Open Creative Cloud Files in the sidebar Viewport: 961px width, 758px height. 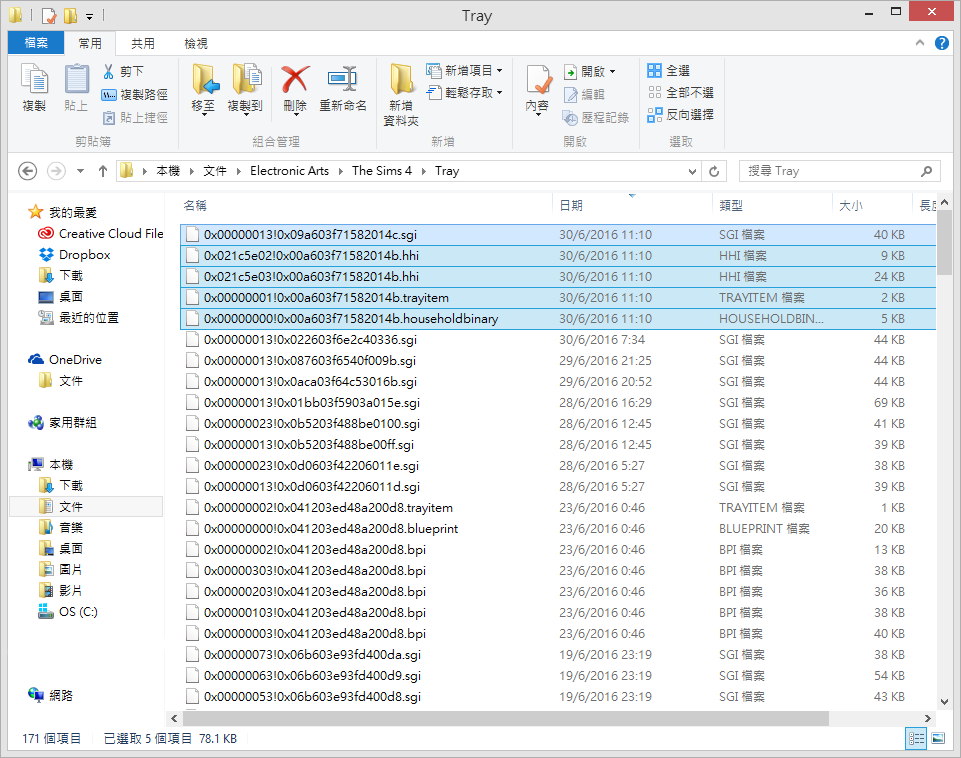click(x=101, y=233)
